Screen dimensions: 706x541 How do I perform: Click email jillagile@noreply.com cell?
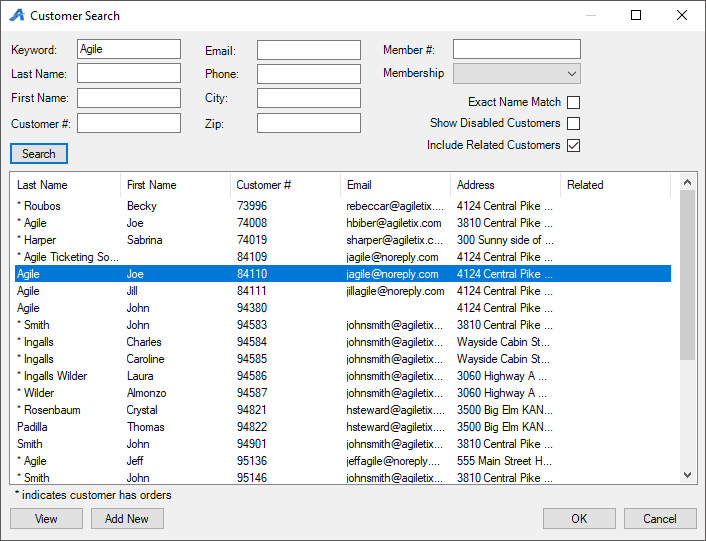point(395,291)
